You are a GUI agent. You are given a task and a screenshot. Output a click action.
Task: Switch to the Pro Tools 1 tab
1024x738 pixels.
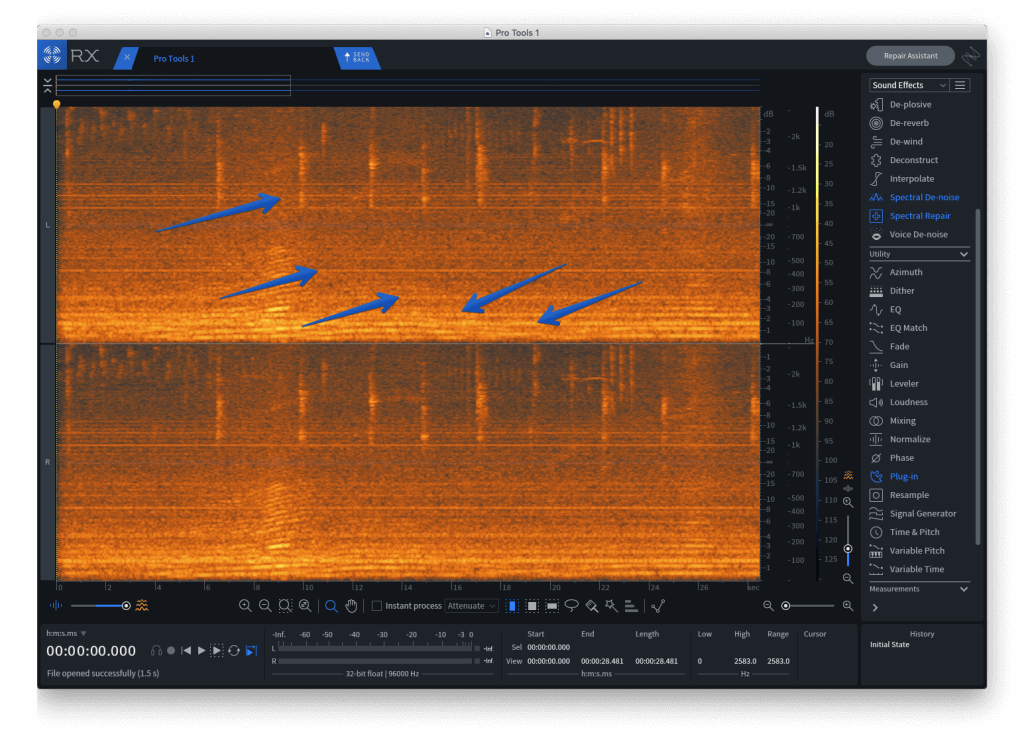point(174,58)
